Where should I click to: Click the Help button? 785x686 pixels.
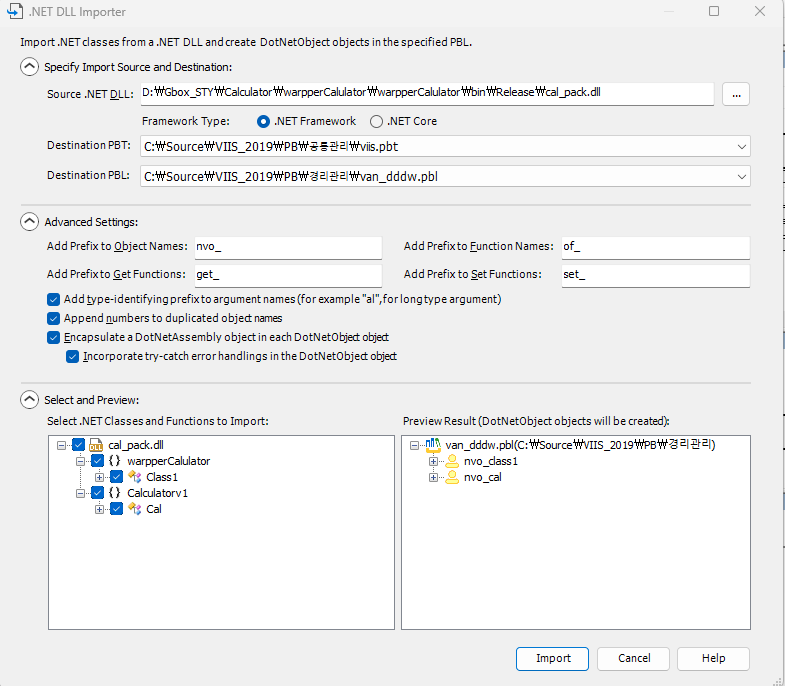point(713,658)
